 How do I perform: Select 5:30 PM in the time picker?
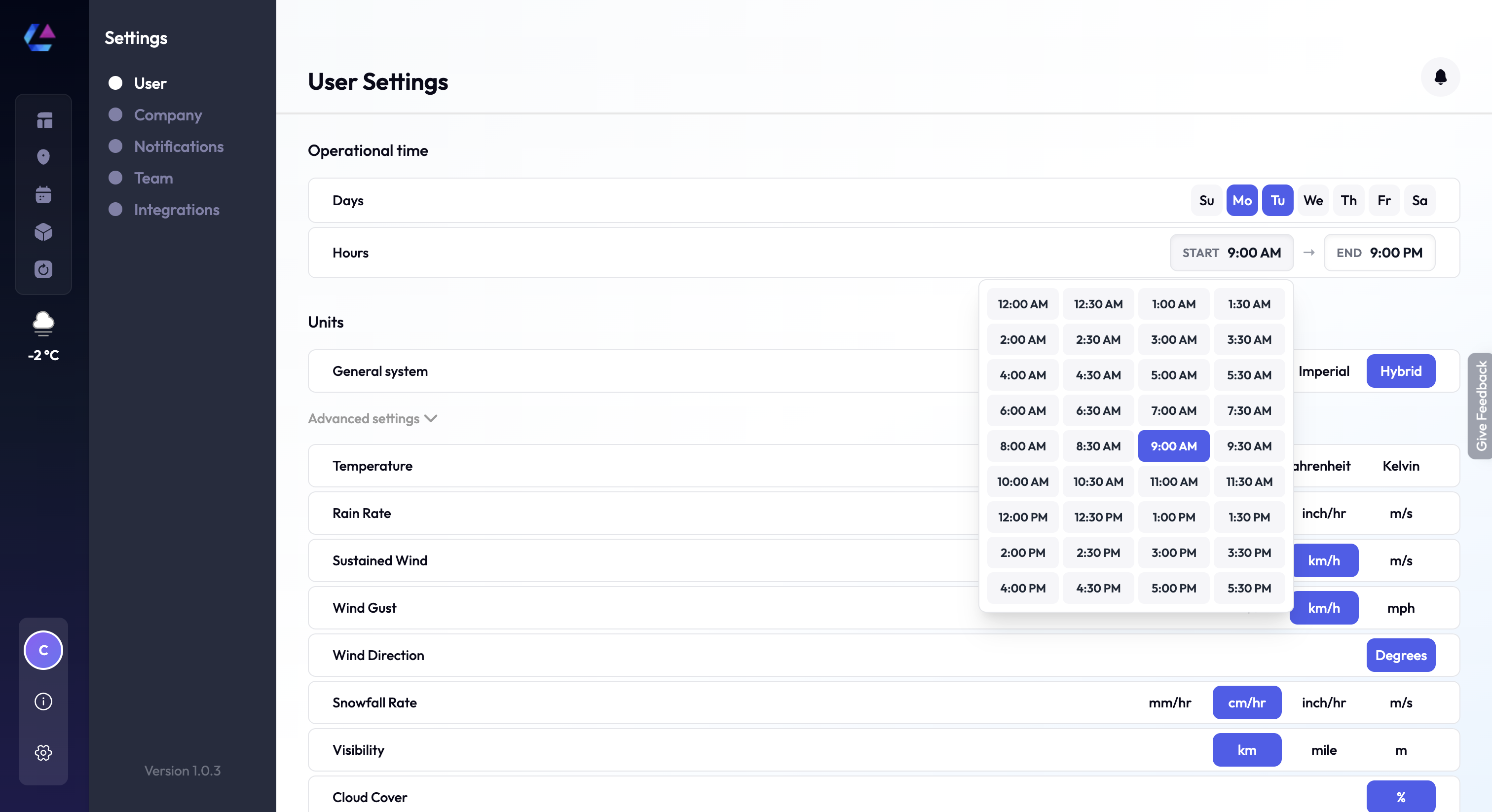[x=1249, y=587]
